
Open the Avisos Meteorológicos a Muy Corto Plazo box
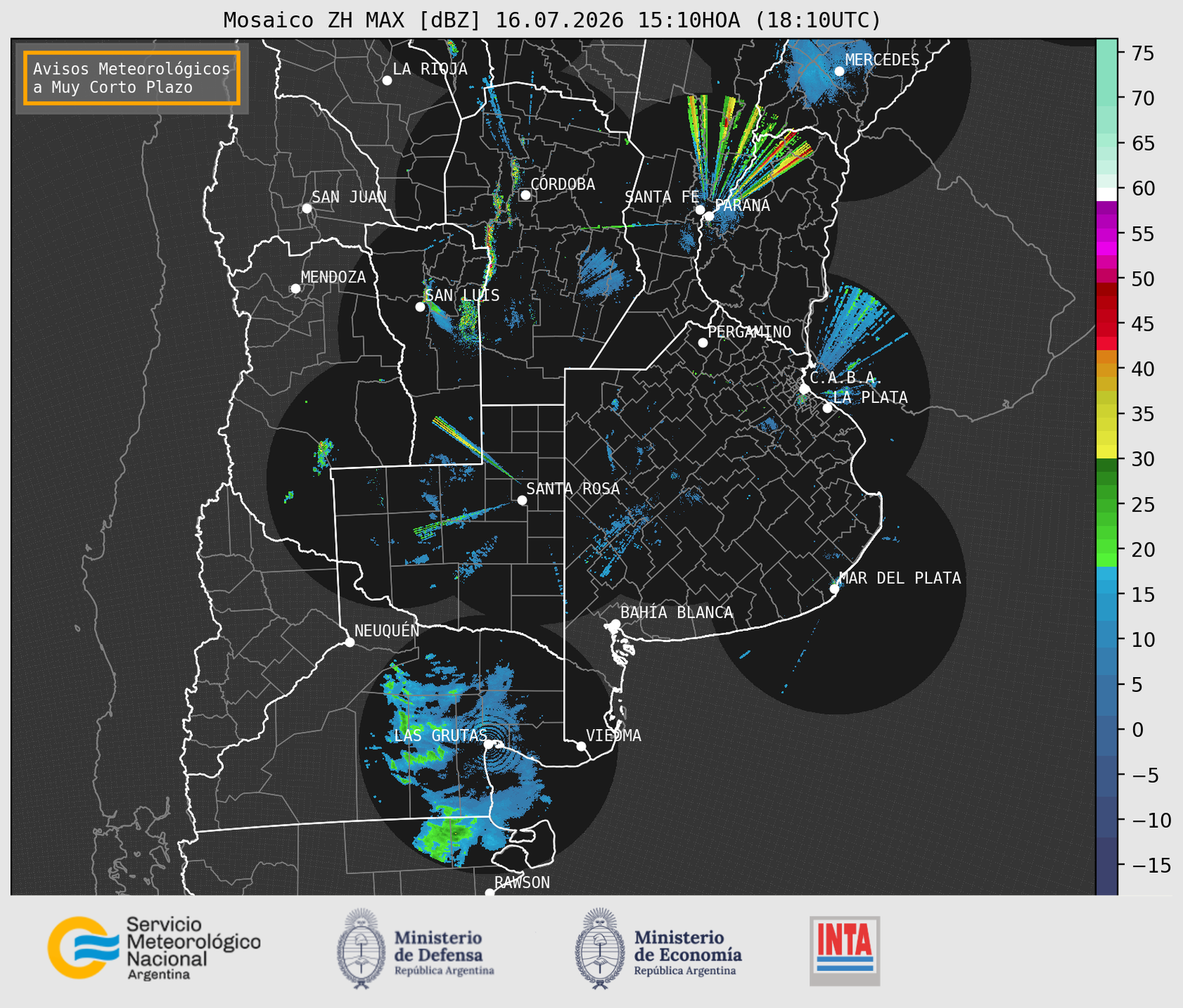coord(132,78)
